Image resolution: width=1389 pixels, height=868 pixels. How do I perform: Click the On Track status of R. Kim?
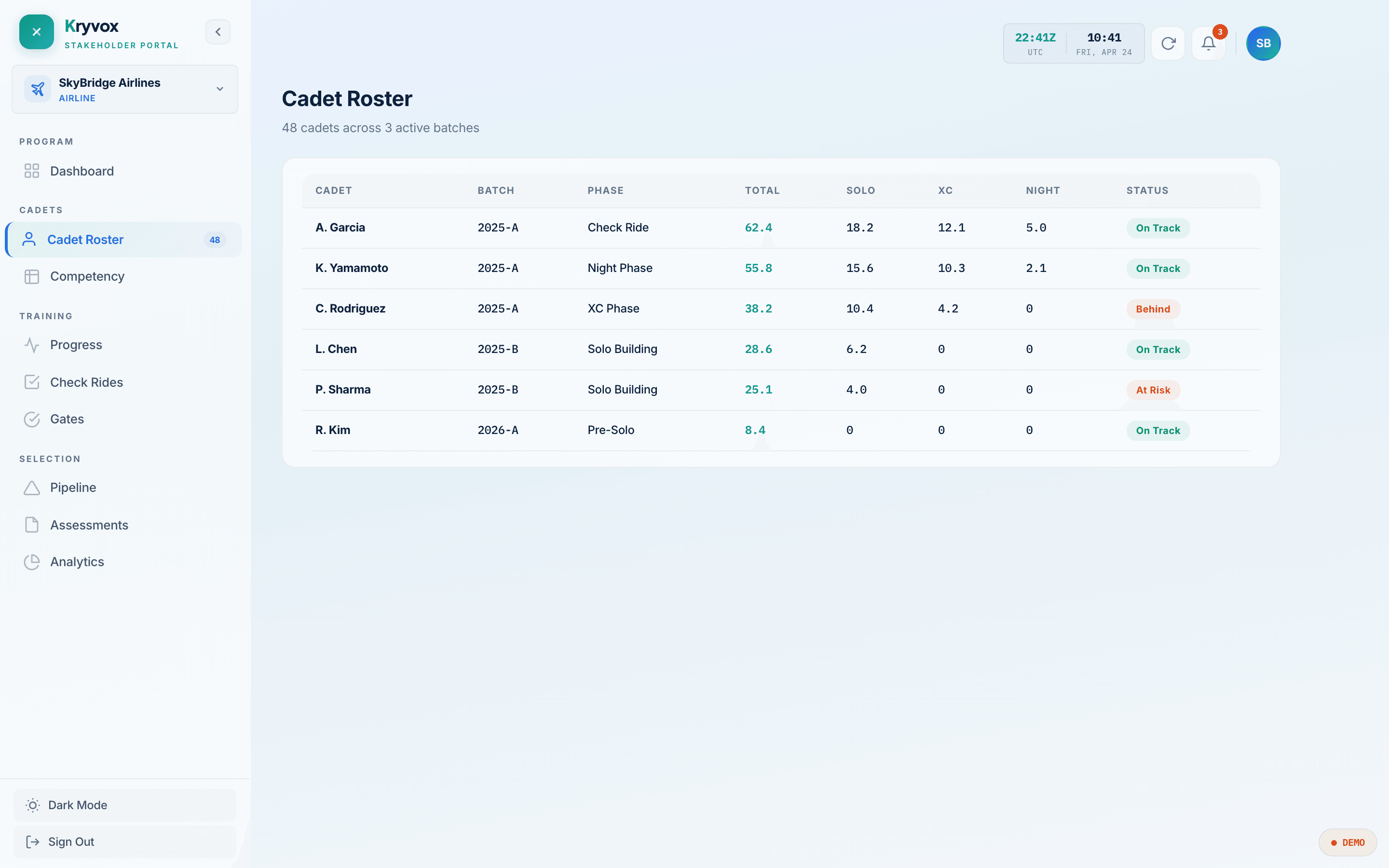tap(1158, 431)
